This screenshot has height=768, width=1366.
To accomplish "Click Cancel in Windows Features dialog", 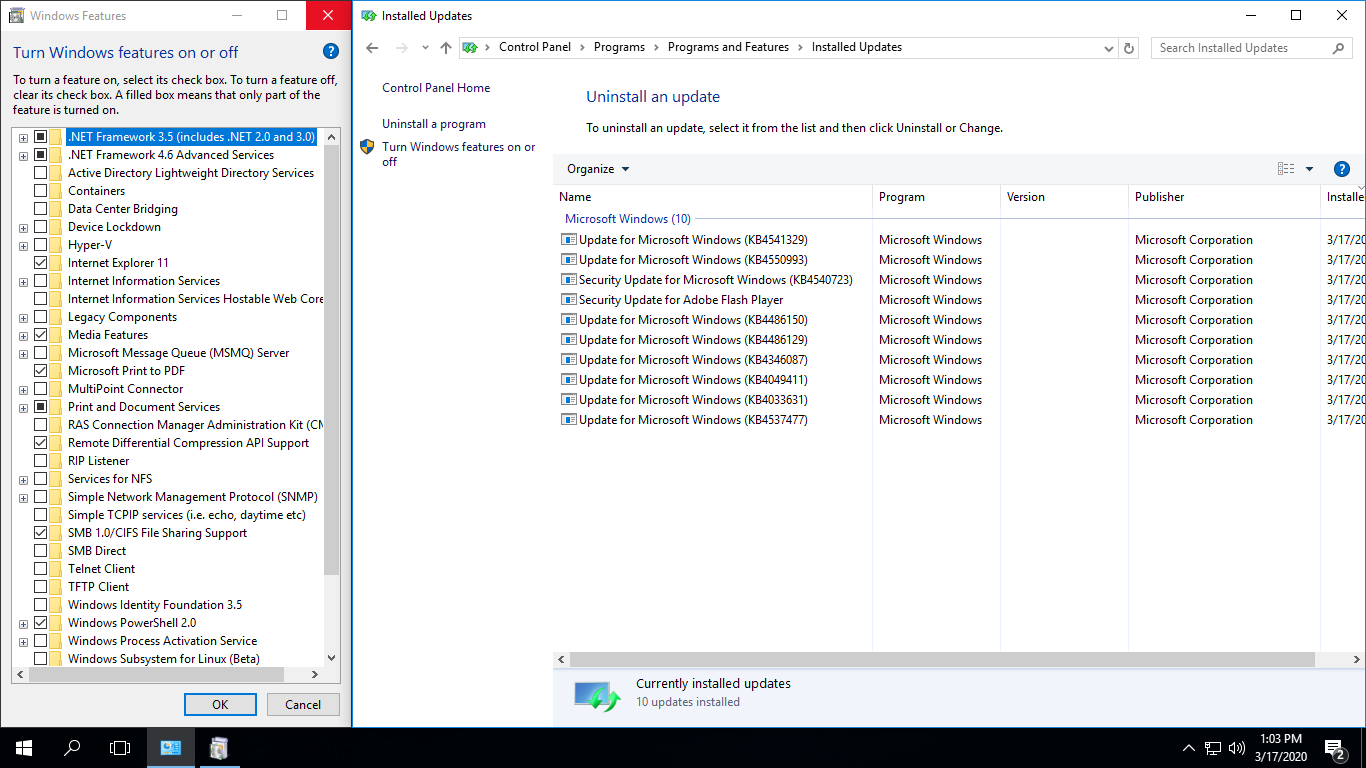I will (303, 704).
